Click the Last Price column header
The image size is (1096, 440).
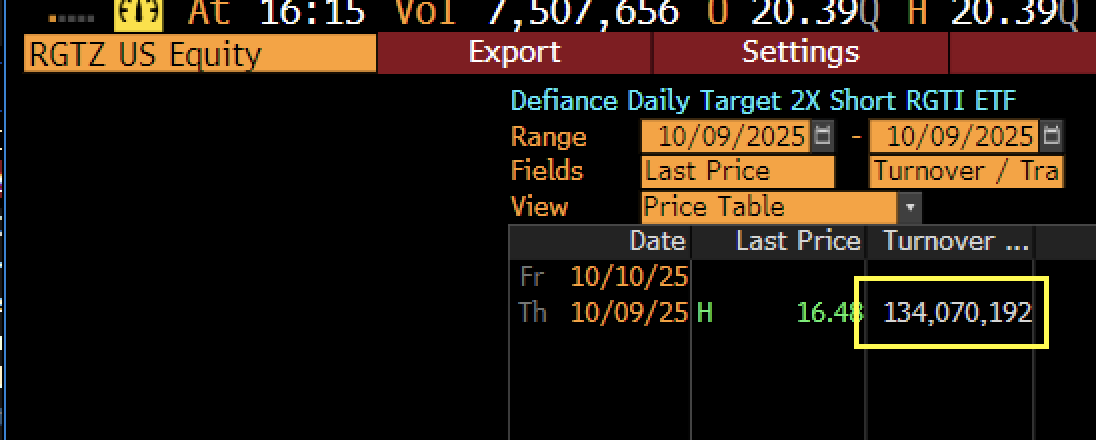tap(779, 242)
